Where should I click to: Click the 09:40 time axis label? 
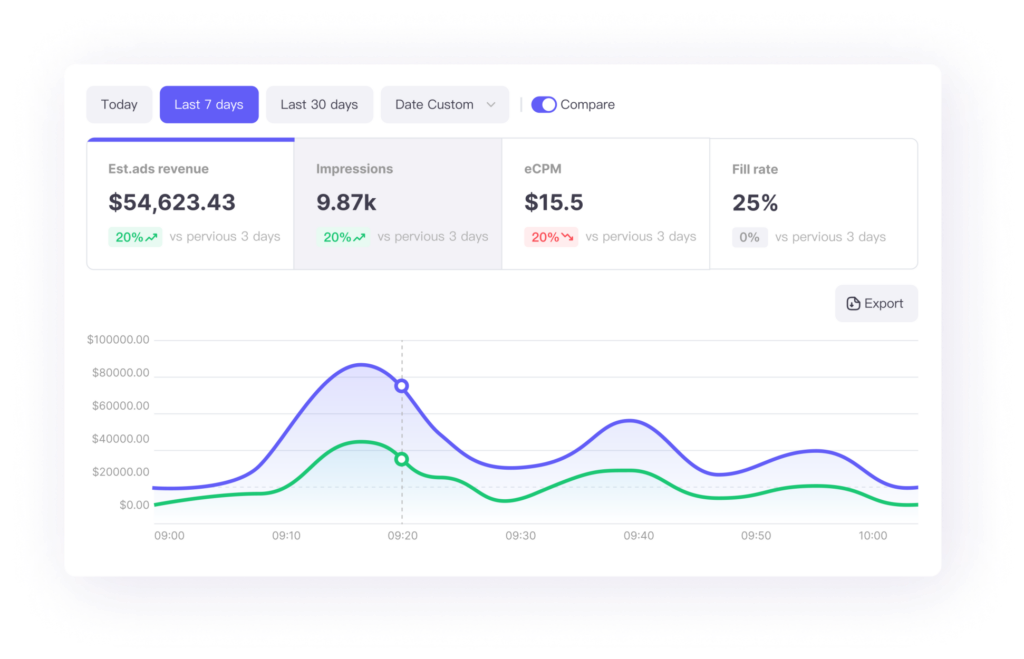click(x=638, y=536)
